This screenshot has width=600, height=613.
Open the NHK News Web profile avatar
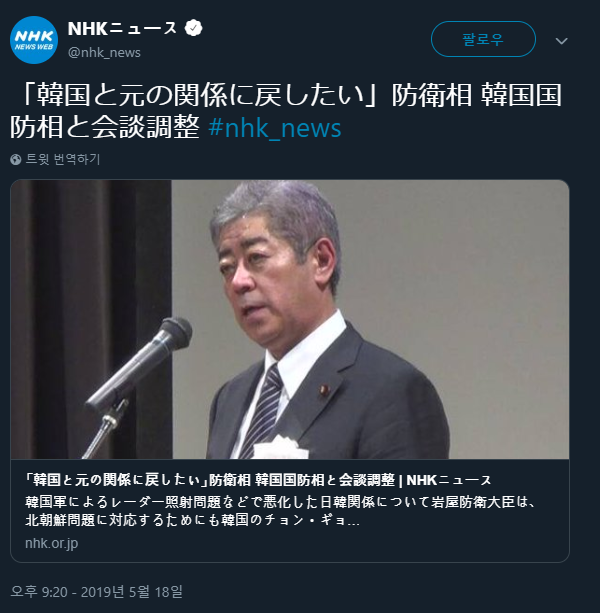pyautogui.click(x=34, y=40)
